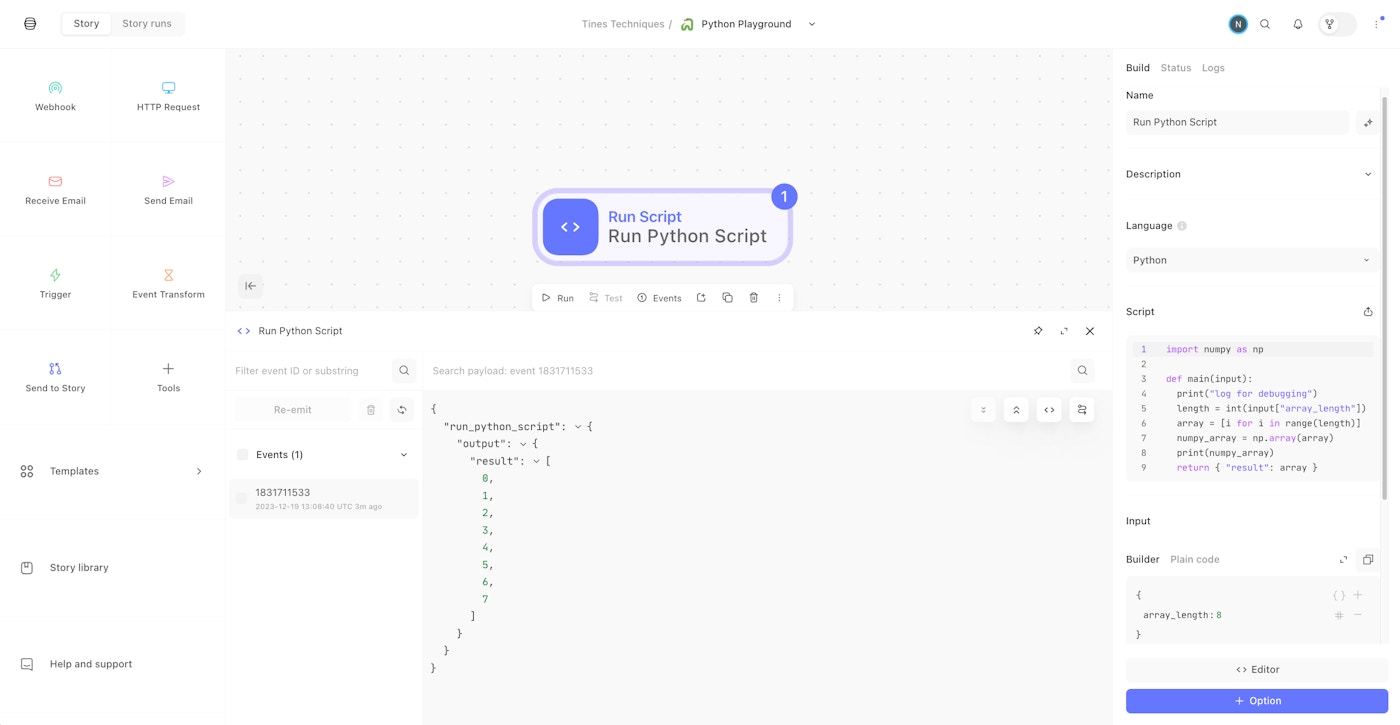Image resolution: width=1400 pixels, height=725 pixels.
Task: Collapse the Description section
Action: pyautogui.click(x=1368, y=173)
